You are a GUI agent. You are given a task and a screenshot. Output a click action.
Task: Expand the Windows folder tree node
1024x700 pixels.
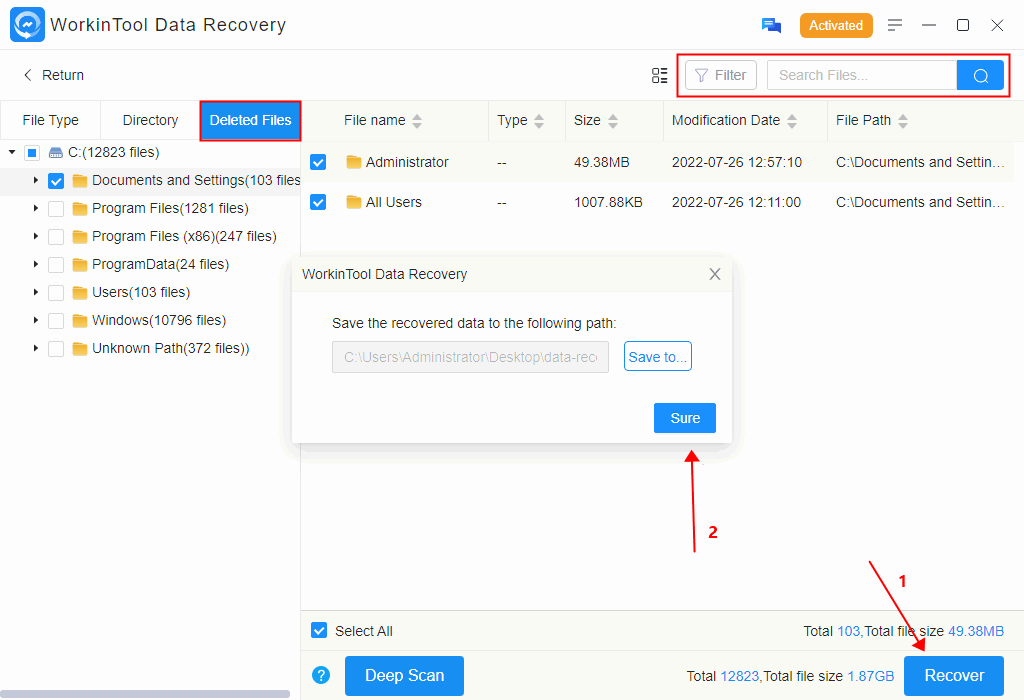tap(36, 321)
